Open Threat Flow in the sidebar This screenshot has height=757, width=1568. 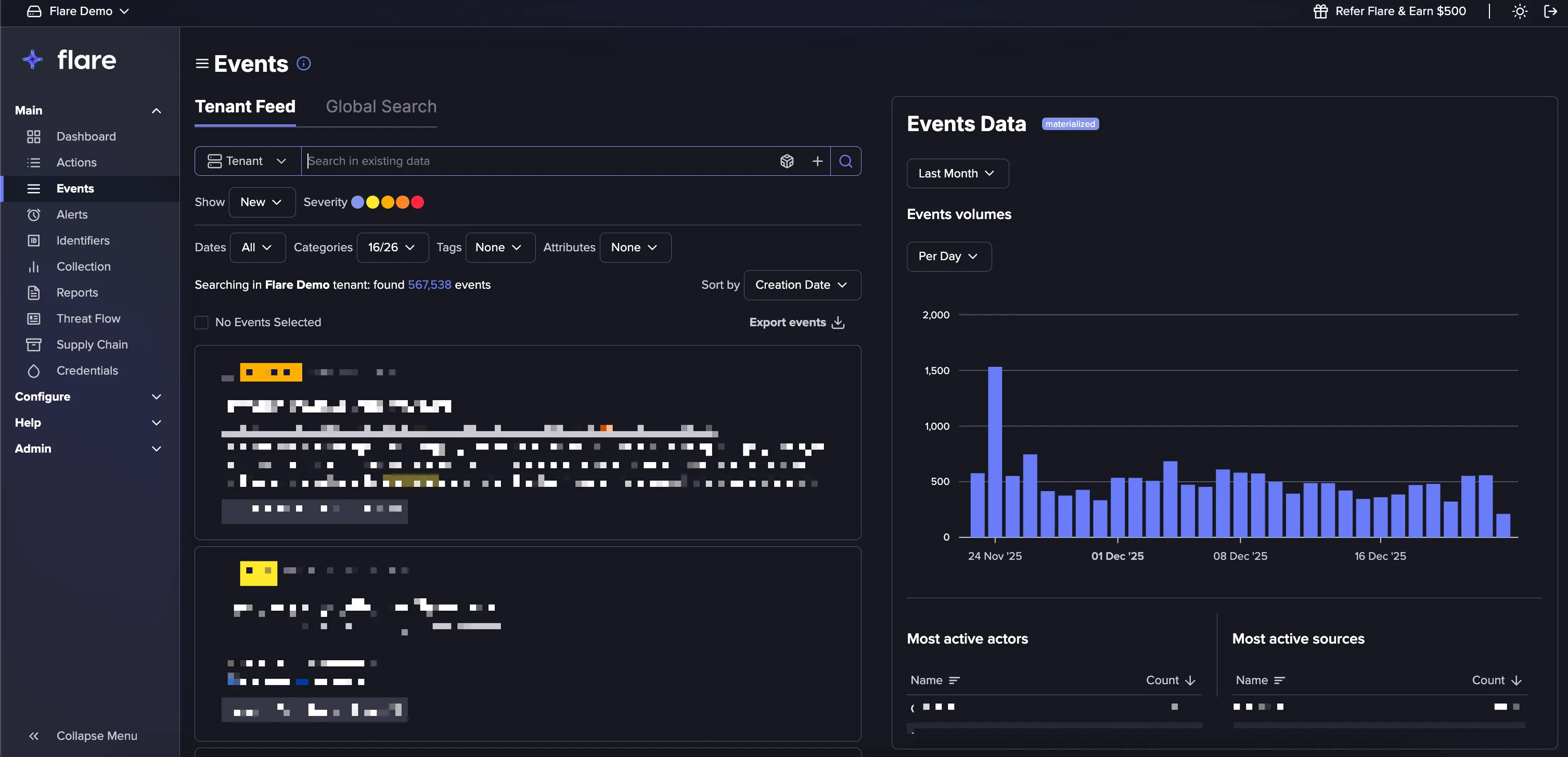(88, 319)
